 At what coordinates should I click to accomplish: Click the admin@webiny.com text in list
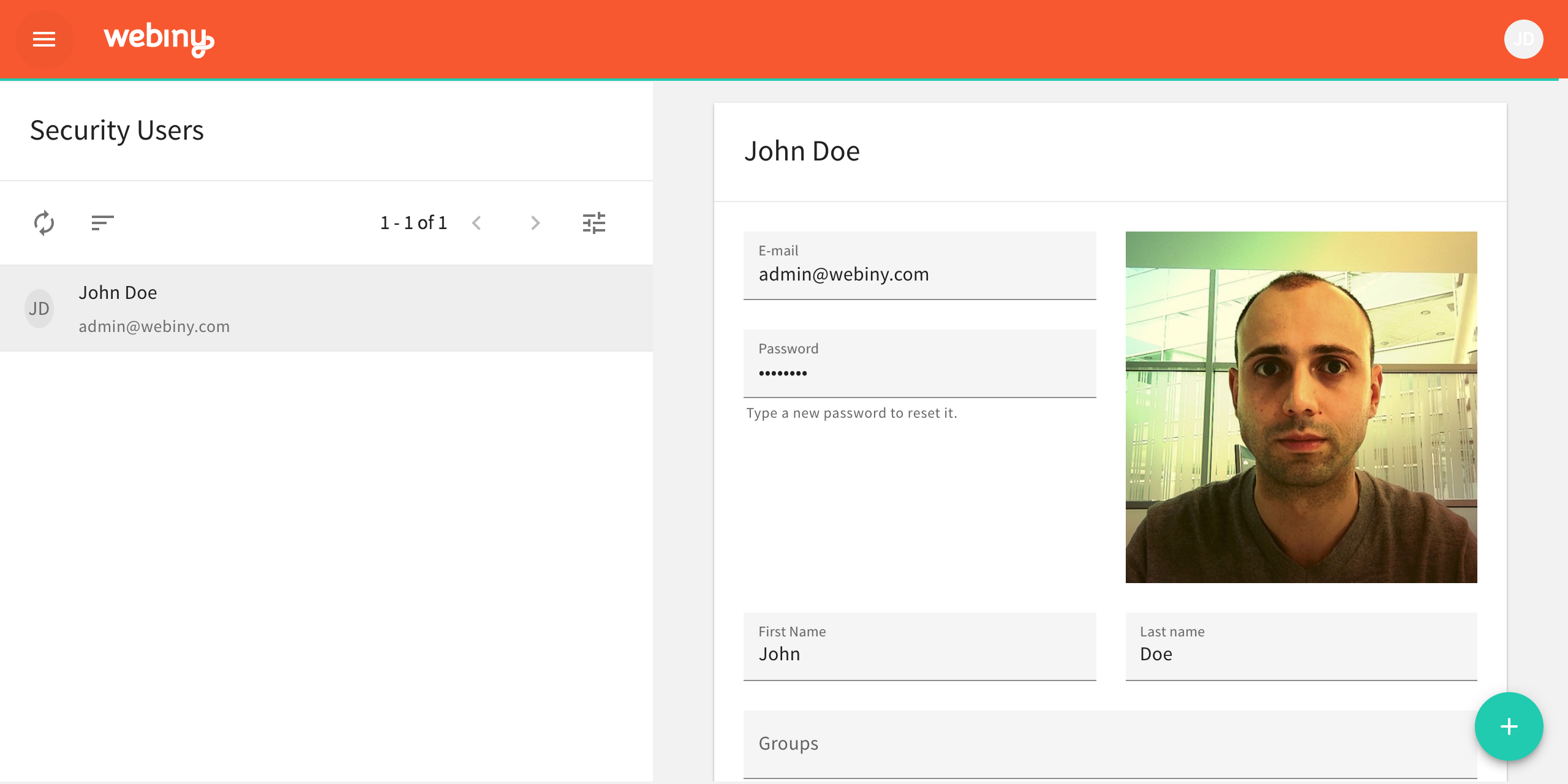pos(154,326)
